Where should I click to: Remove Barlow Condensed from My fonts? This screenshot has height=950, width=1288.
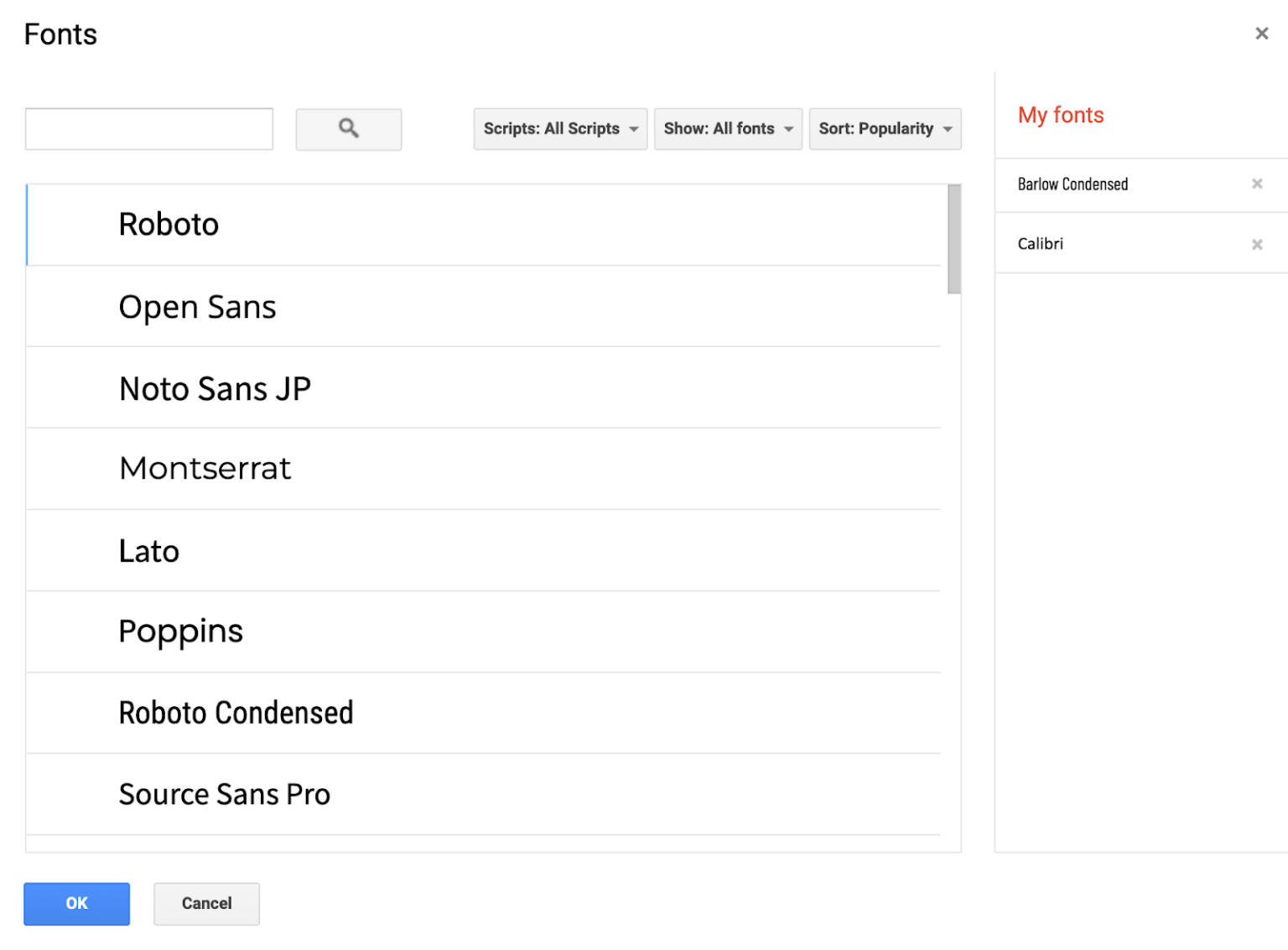(1257, 183)
